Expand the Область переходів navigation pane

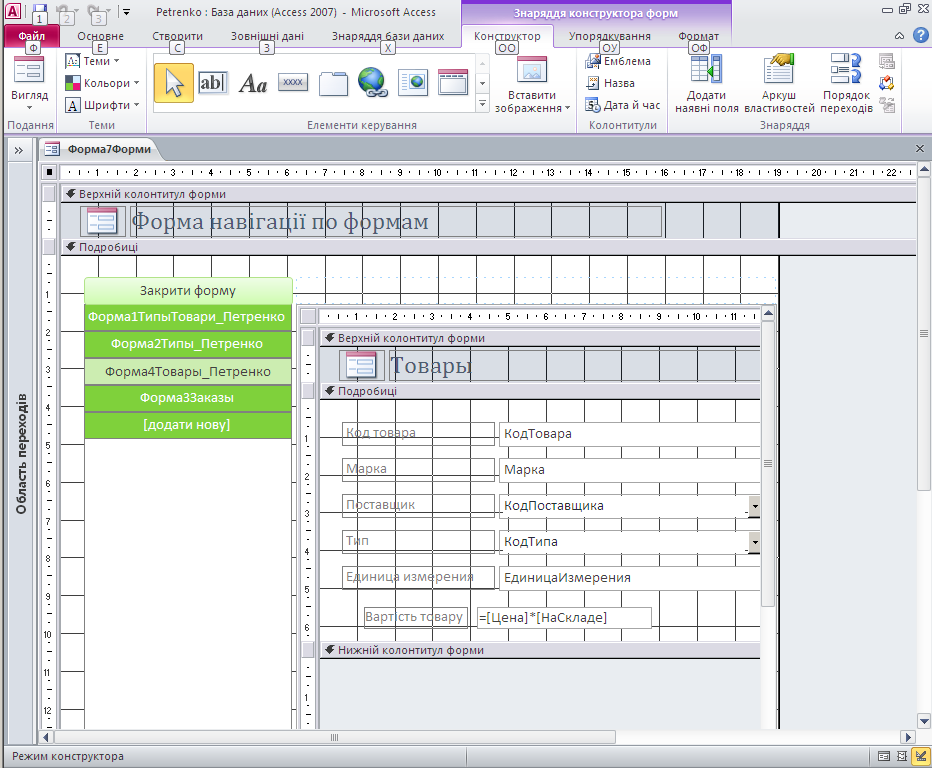coord(19,150)
